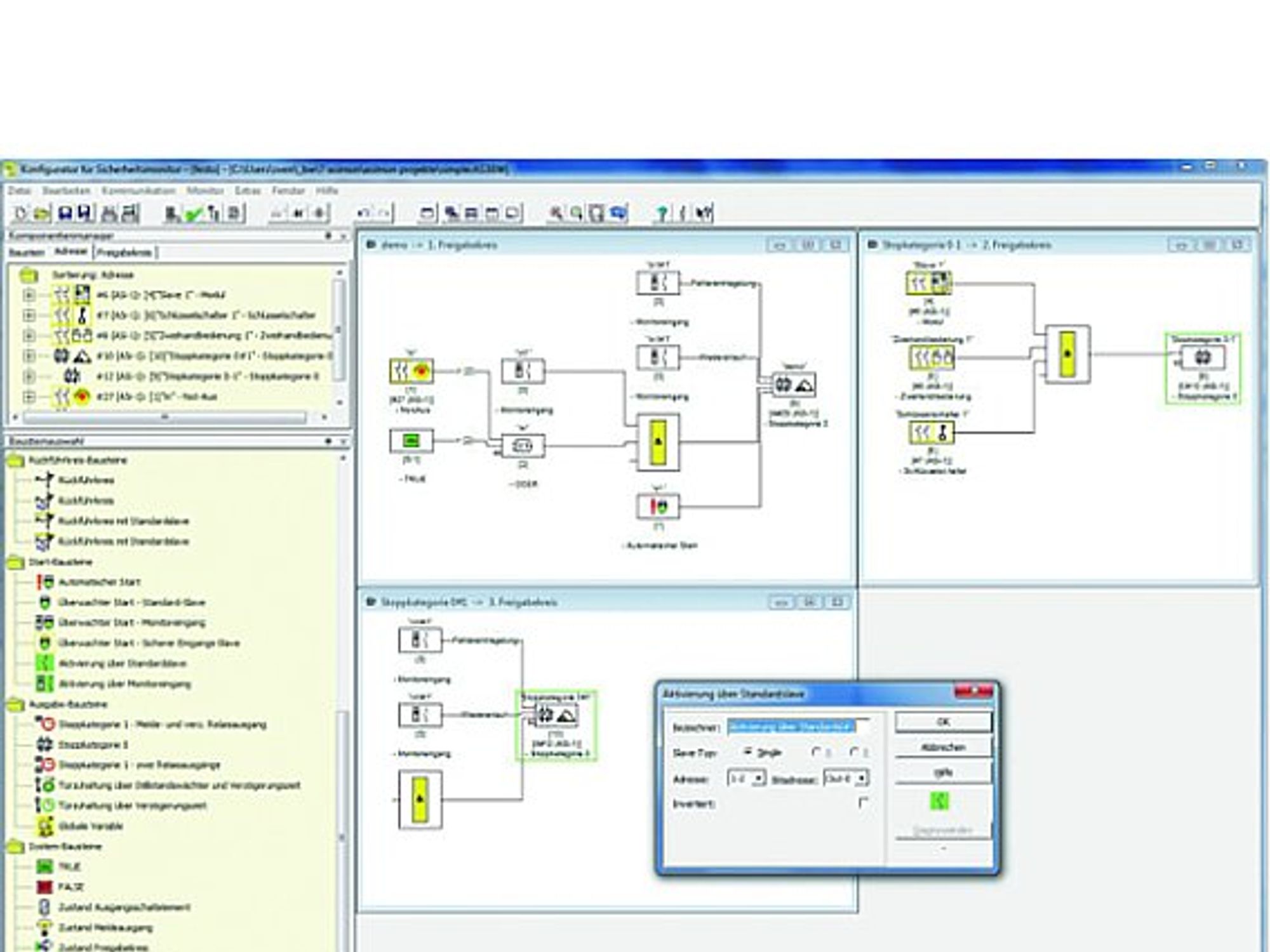Viewport: 1270px width, 952px height.
Task: Select the Aktivierung über Standardslave green icon
Action: click(x=44, y=663)
